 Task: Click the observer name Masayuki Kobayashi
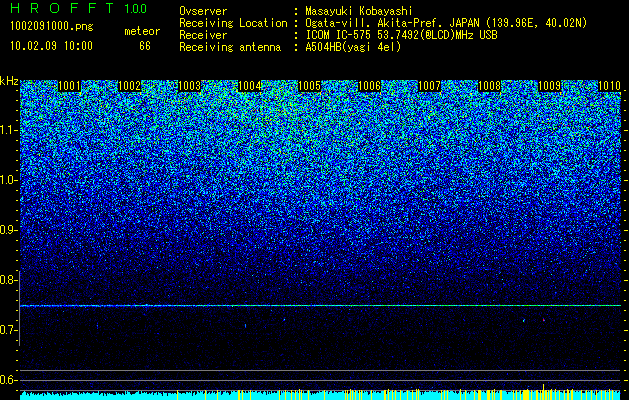[x=359, y=11]
